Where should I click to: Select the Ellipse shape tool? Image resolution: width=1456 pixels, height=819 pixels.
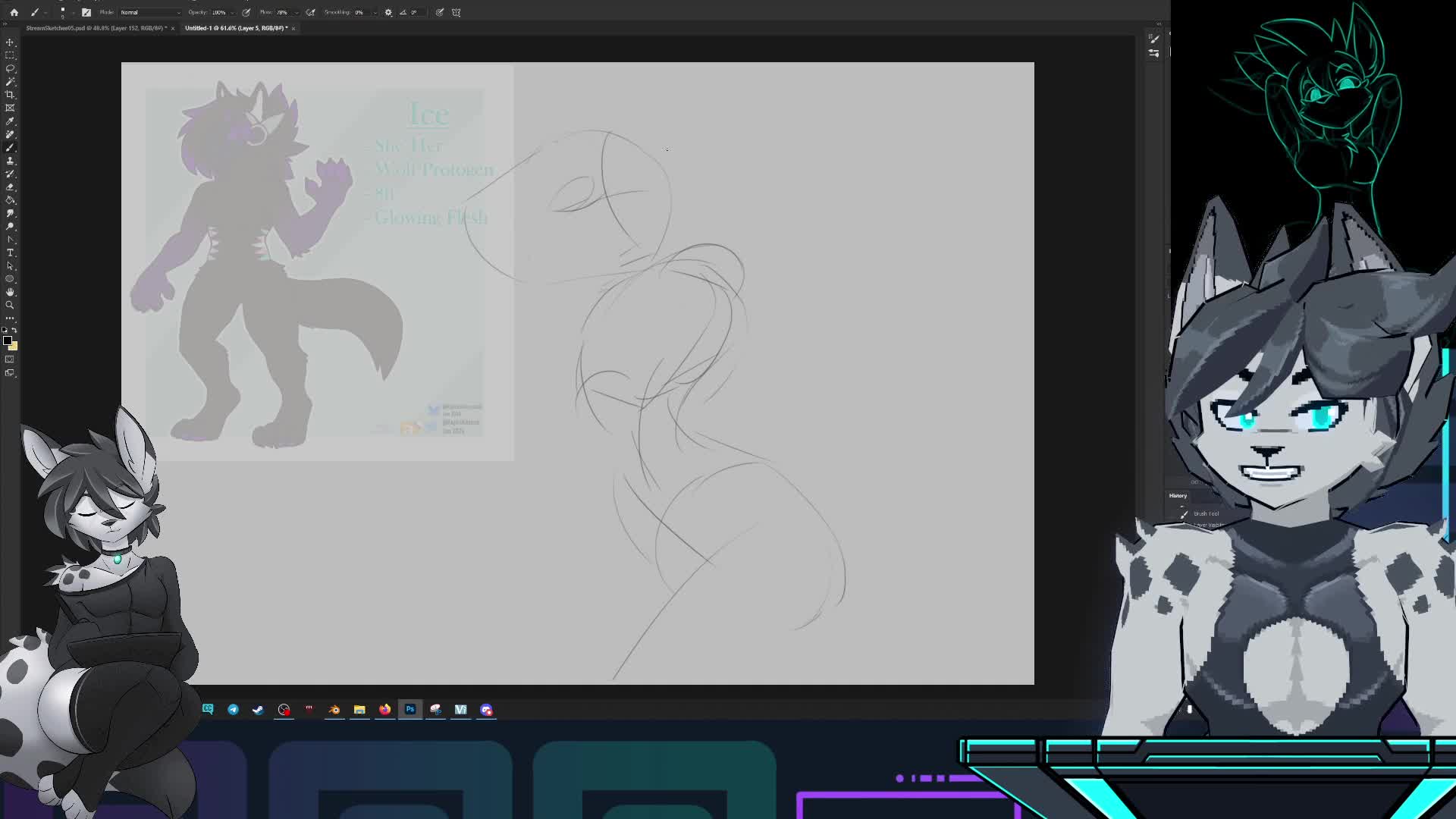(x=10, y=279)
